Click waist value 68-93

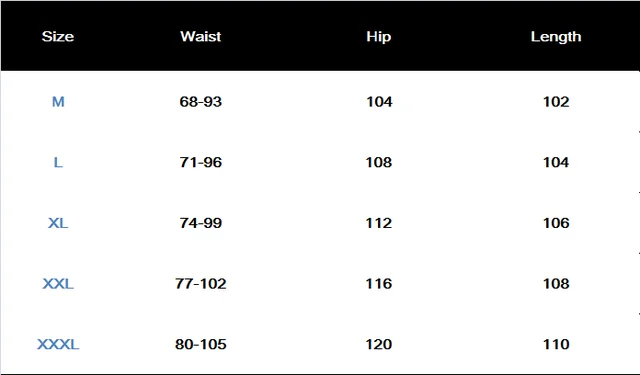tap(200, 102)
